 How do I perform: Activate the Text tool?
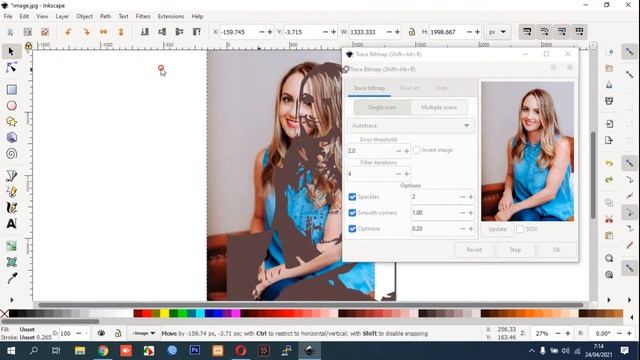(11, 224)
